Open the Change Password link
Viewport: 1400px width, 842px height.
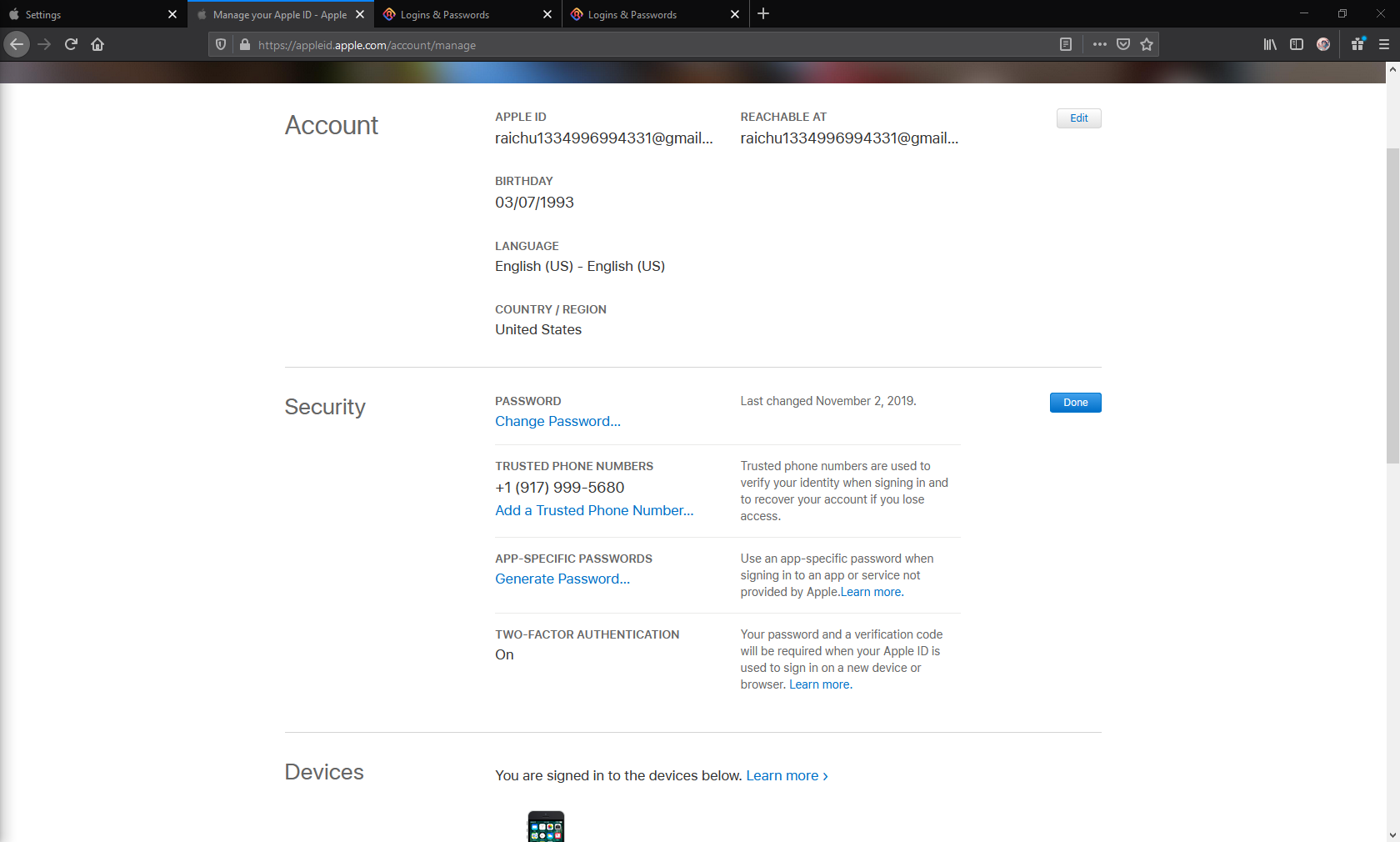click(557, 421)
